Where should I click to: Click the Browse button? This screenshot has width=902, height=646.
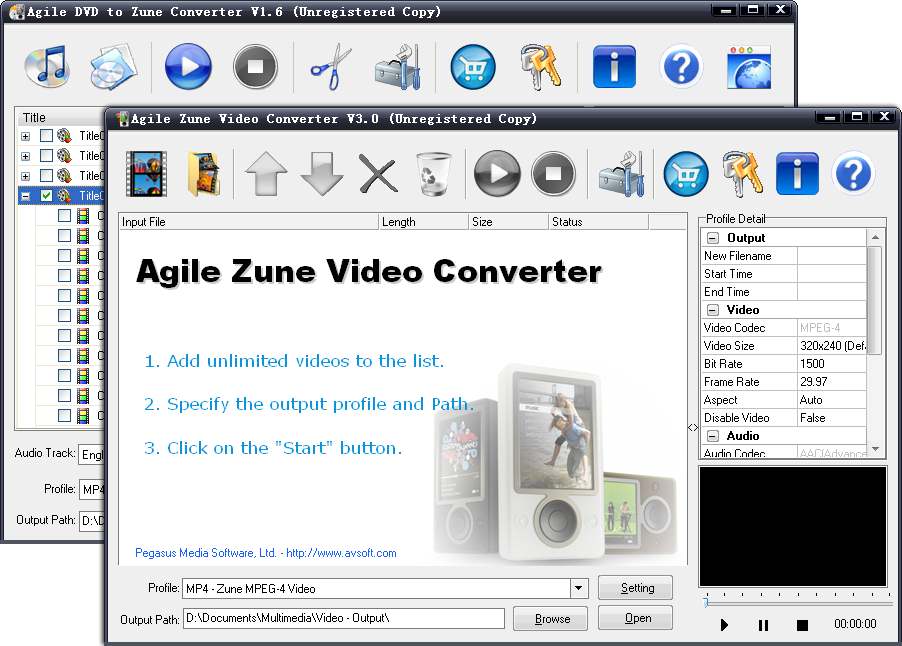(x=551, y=618)
